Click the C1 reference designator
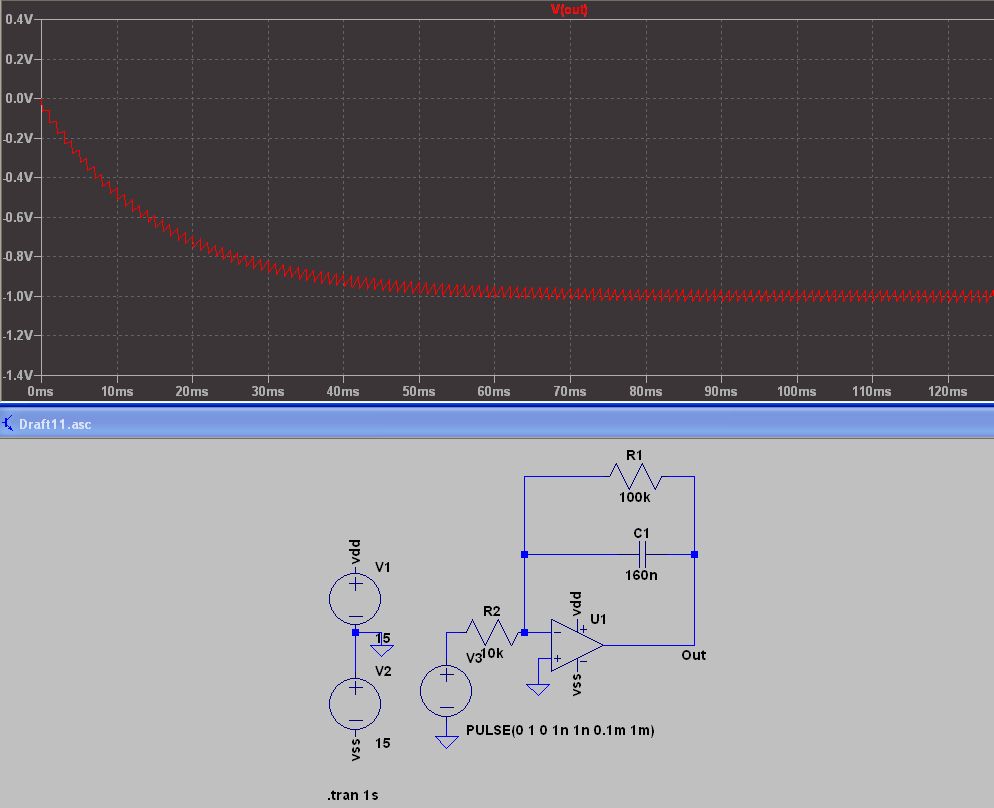This screenshot has width=994, height=808. click(x=642, y=534)
